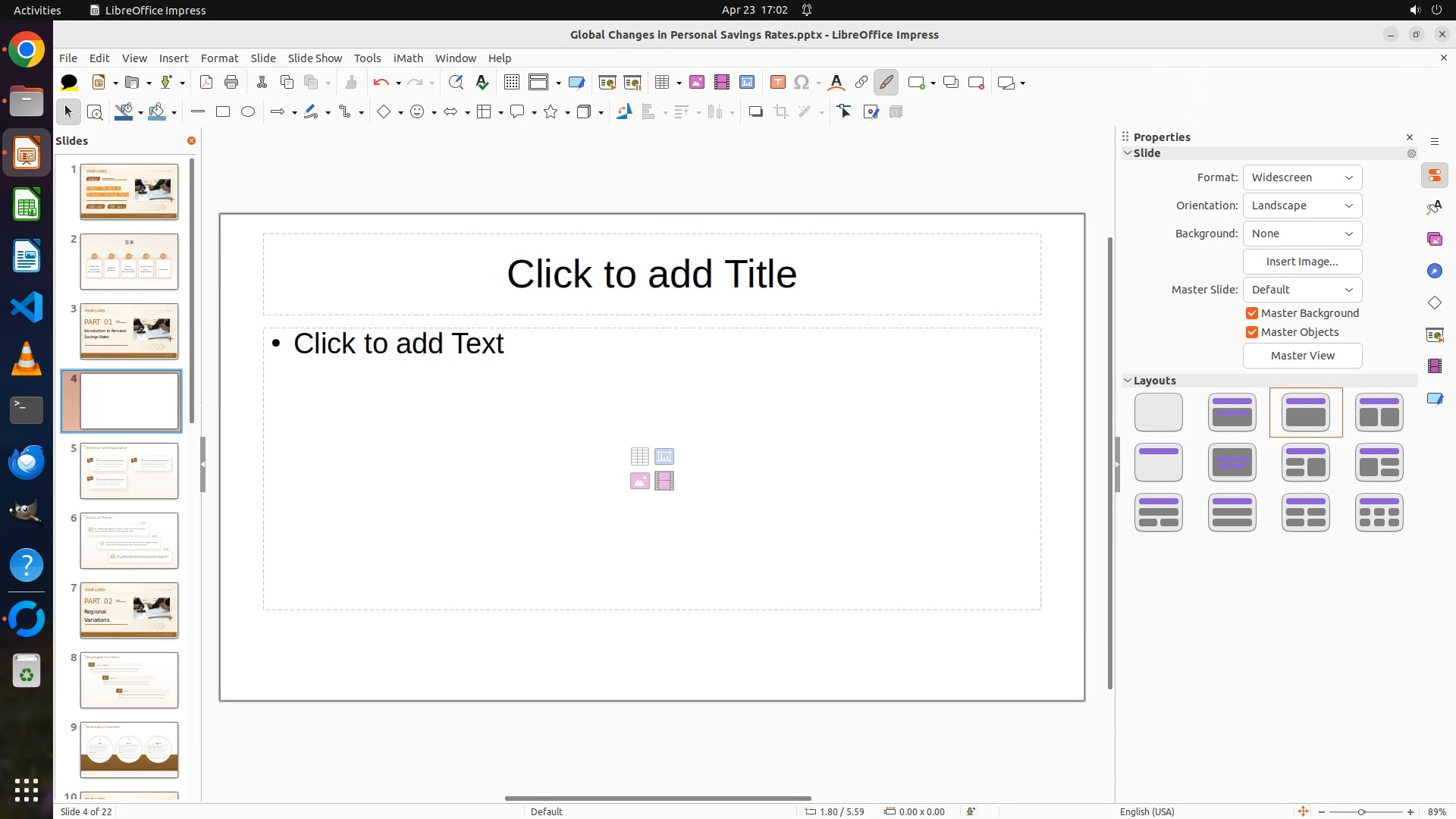Uncheck the Master Objects checkbox
The image size is (1456, 819).
coord(1252,332)
